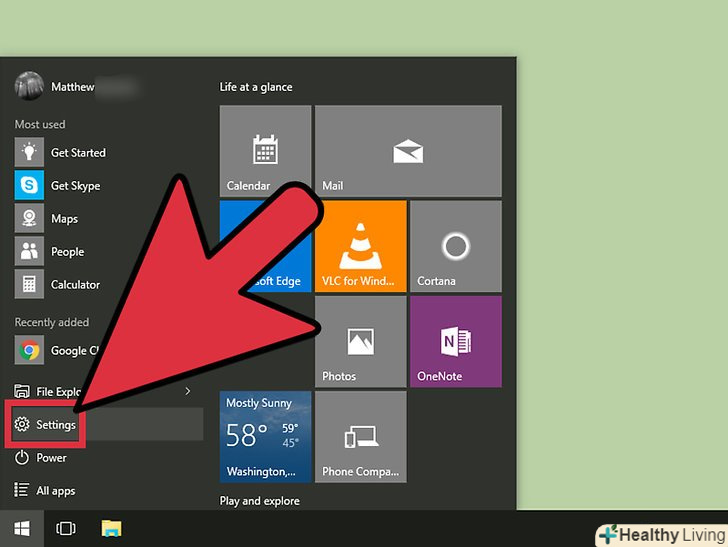Screen dimensions: 728x547
Task: Click the Mostly Sunny weather text
Action: (x=259, y=403)
